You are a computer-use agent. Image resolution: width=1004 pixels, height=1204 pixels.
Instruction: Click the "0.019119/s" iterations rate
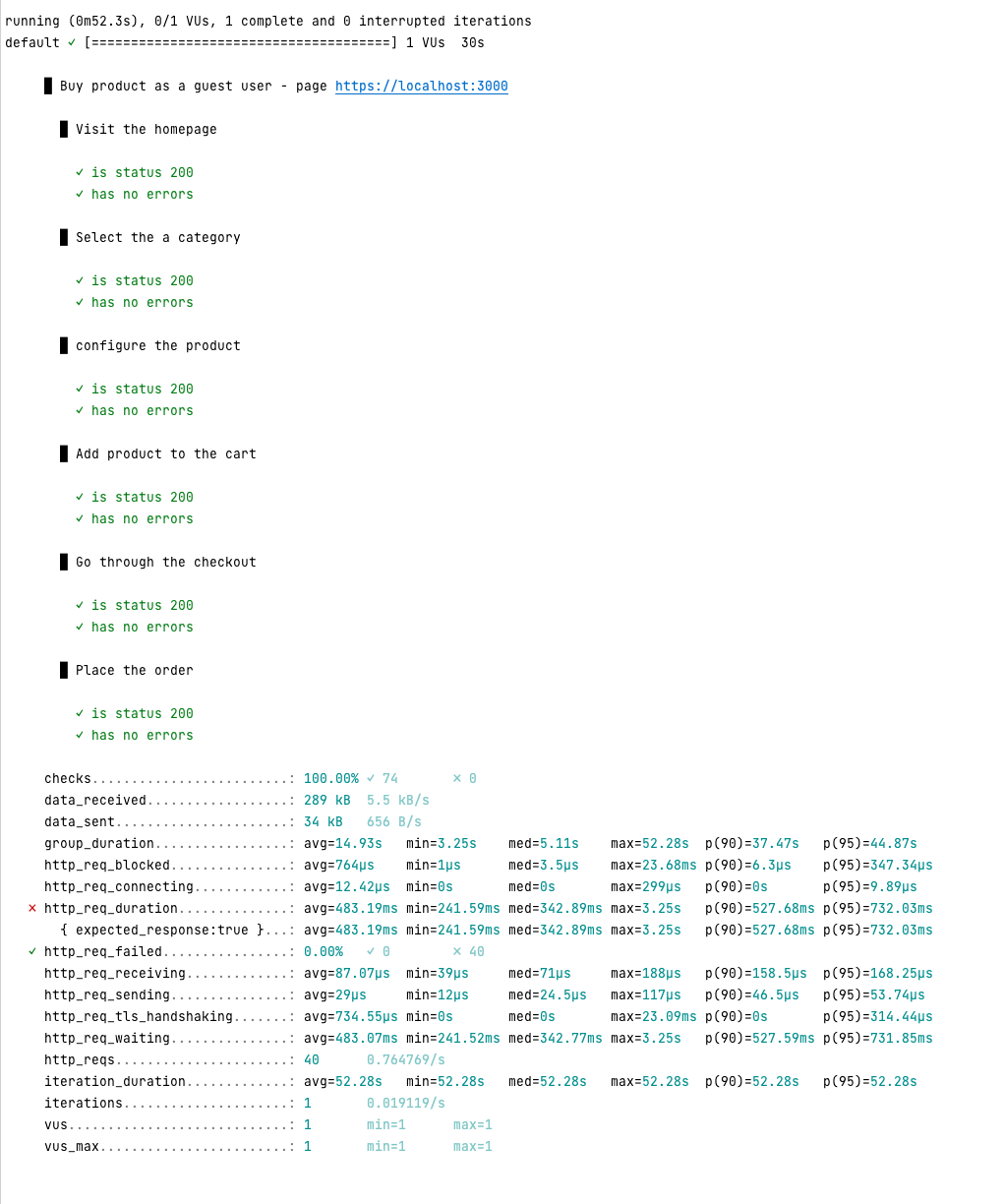[x=405, y=1103]
